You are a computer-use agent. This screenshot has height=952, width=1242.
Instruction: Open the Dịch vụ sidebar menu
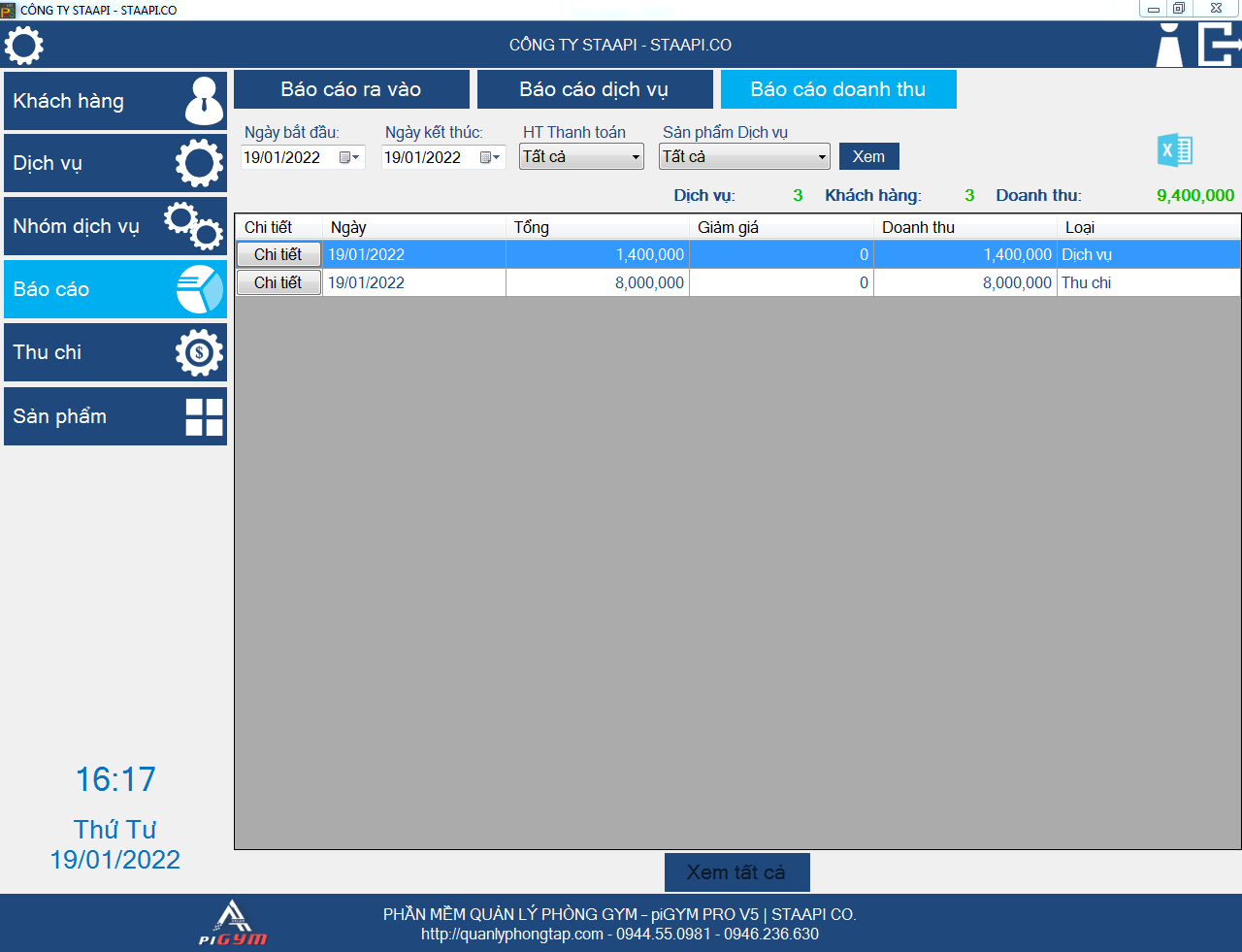pyautogui.click(x=115, y=163)
